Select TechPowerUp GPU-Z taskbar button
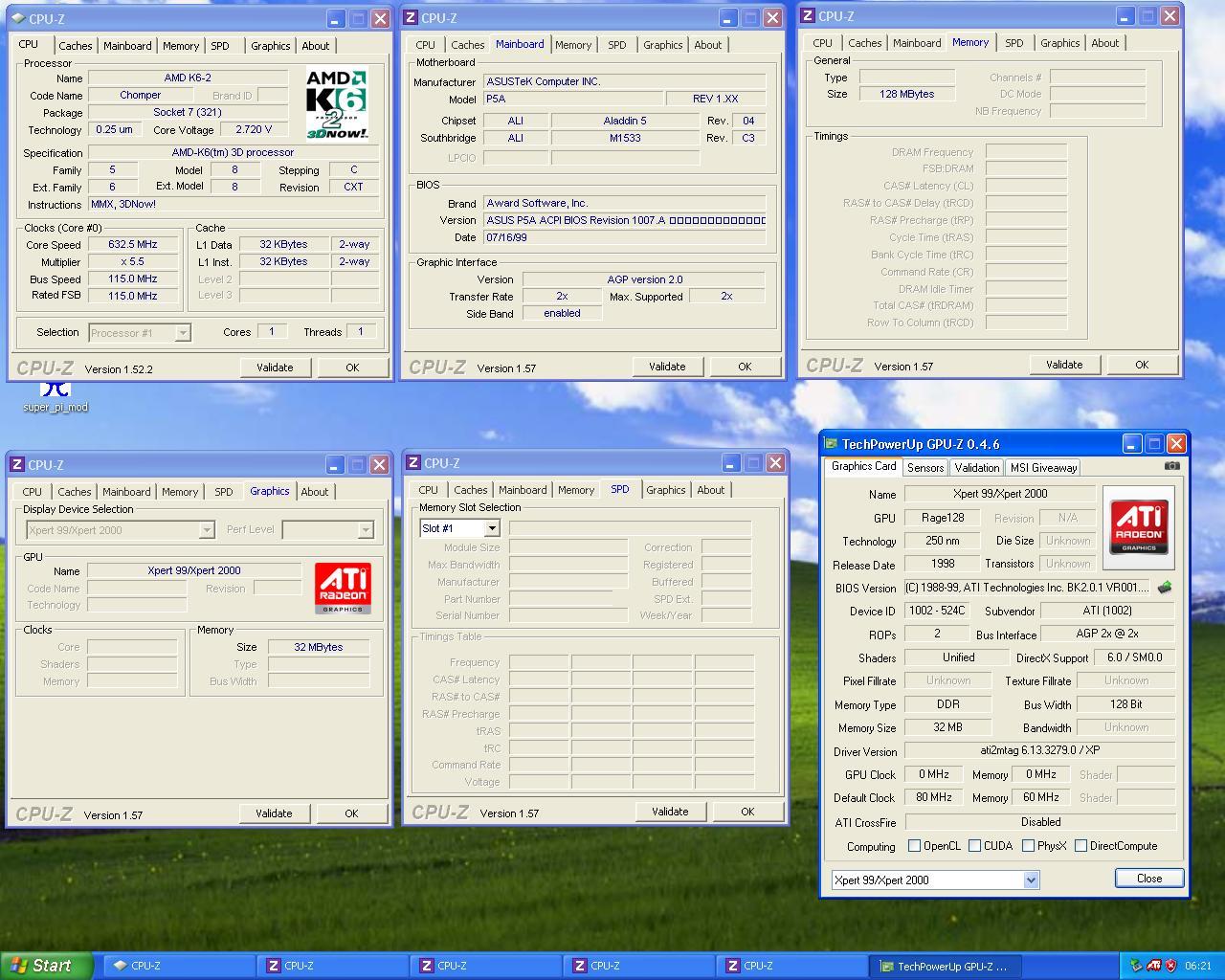This screenshot has height=980, width=1225. (945, 967)
